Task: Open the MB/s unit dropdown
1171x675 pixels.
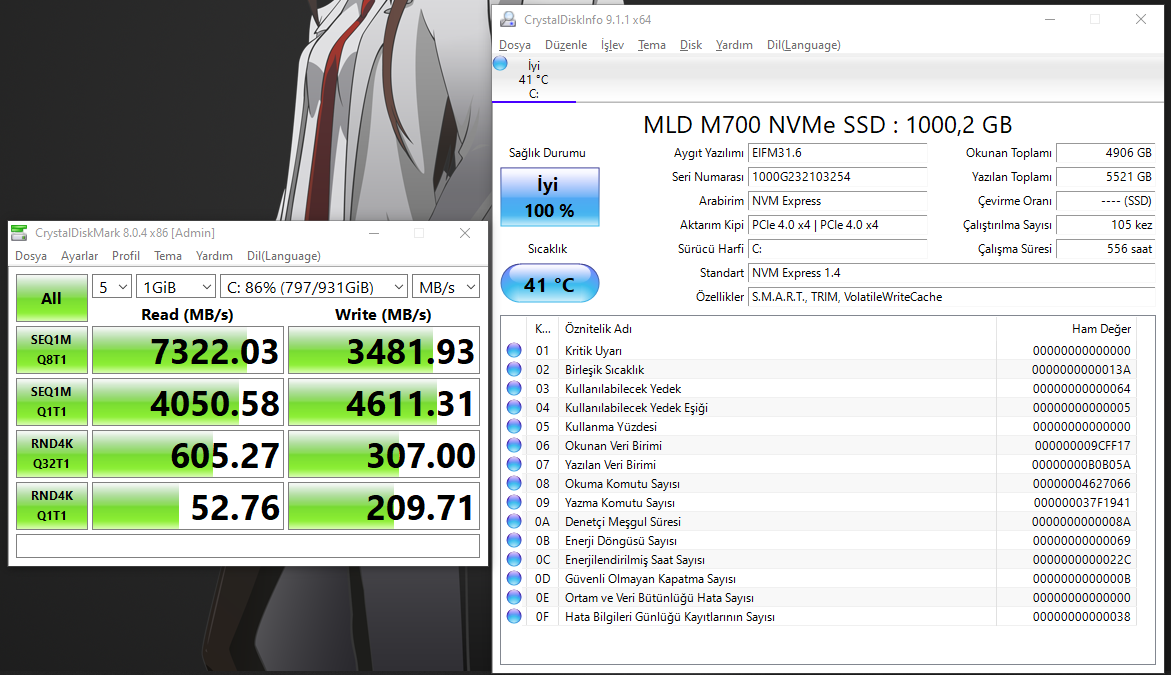Action: click(x=446, y=287)
